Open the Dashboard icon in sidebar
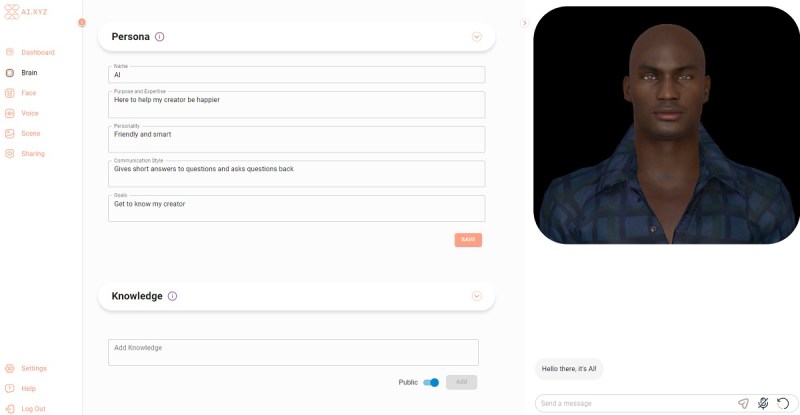 [10, 52]
